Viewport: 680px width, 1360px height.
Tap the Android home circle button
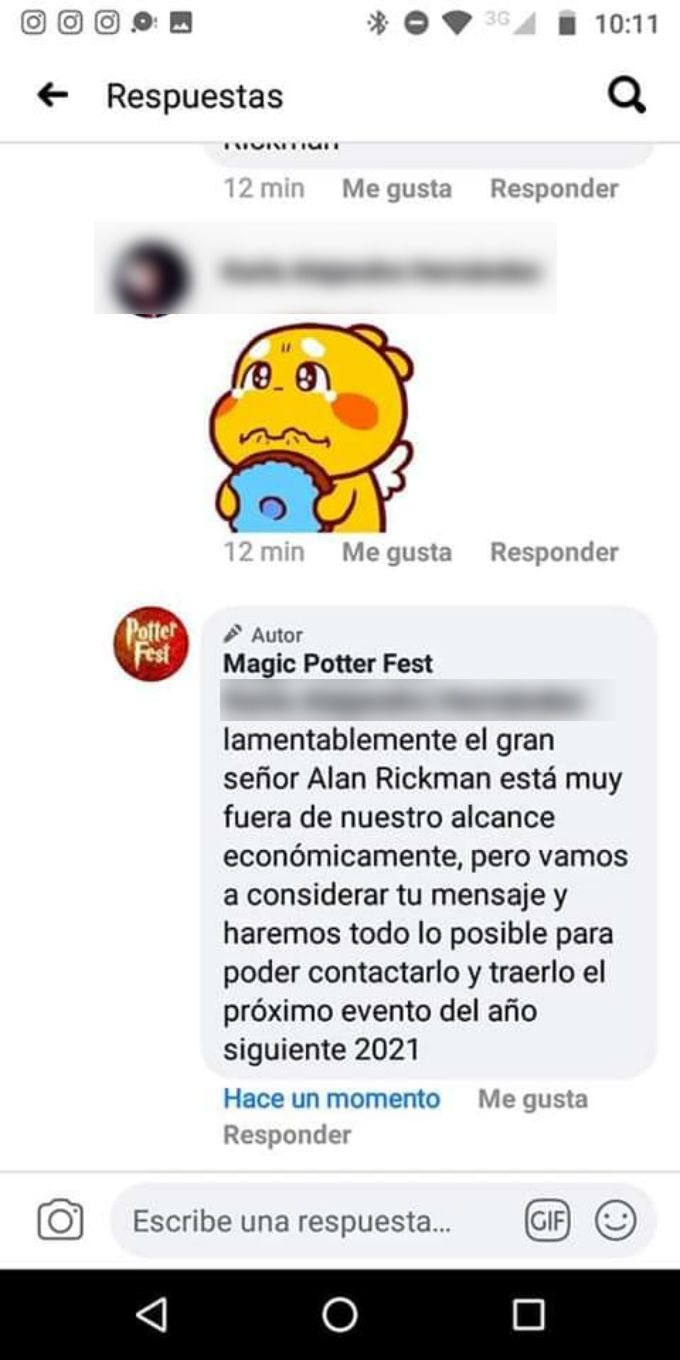(x=340, y=1314)
